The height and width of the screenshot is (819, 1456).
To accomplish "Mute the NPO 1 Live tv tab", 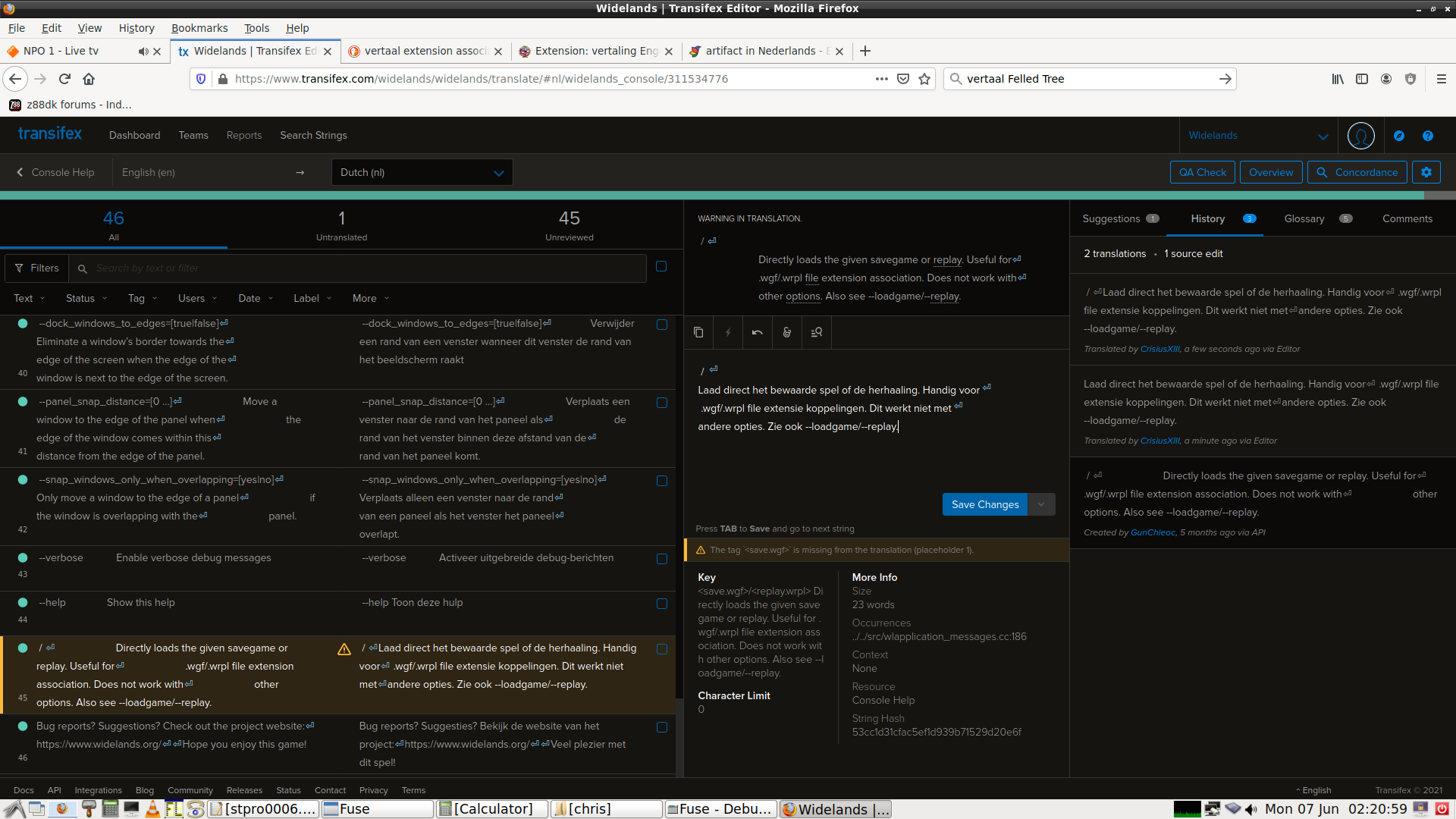I will pos(143,52).
